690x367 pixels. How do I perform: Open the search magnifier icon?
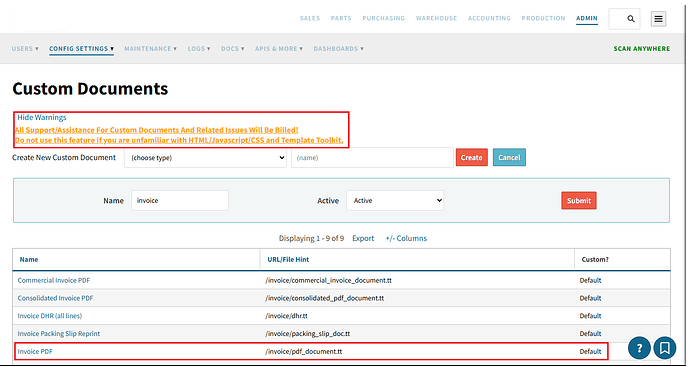pyautogui.click(x=631, y=19)
